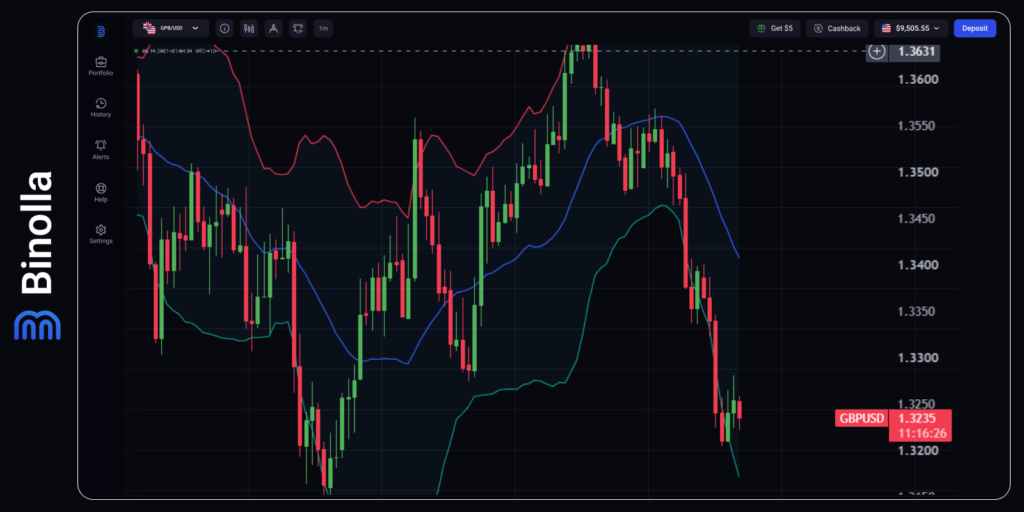The height and width of the screenshot is (512, 1024).
Task: Open the indicators icon next to 1m
Action: [298, 28]
